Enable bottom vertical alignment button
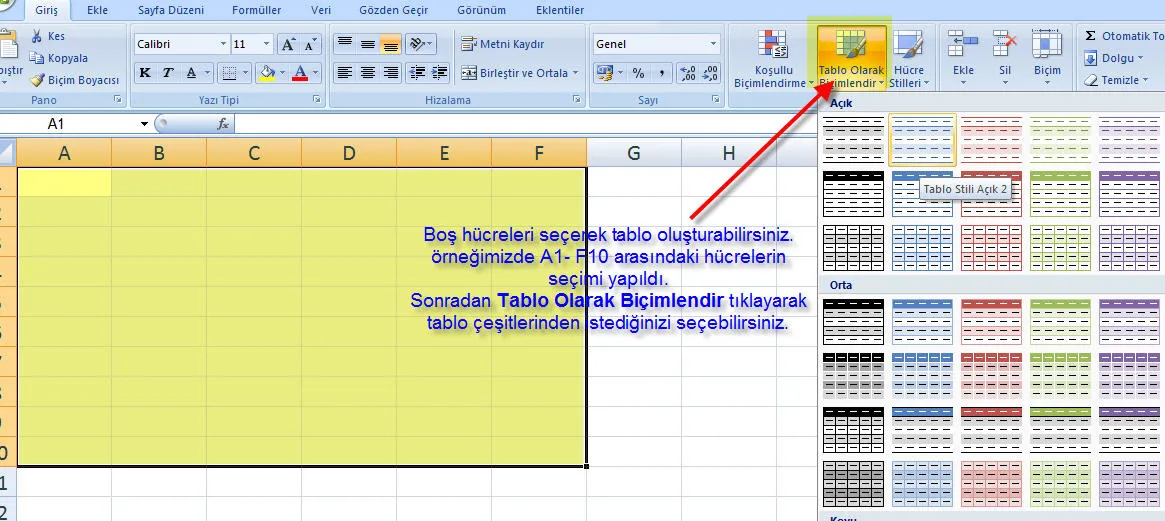This screenshot has height=521, width=1165. 390,45
